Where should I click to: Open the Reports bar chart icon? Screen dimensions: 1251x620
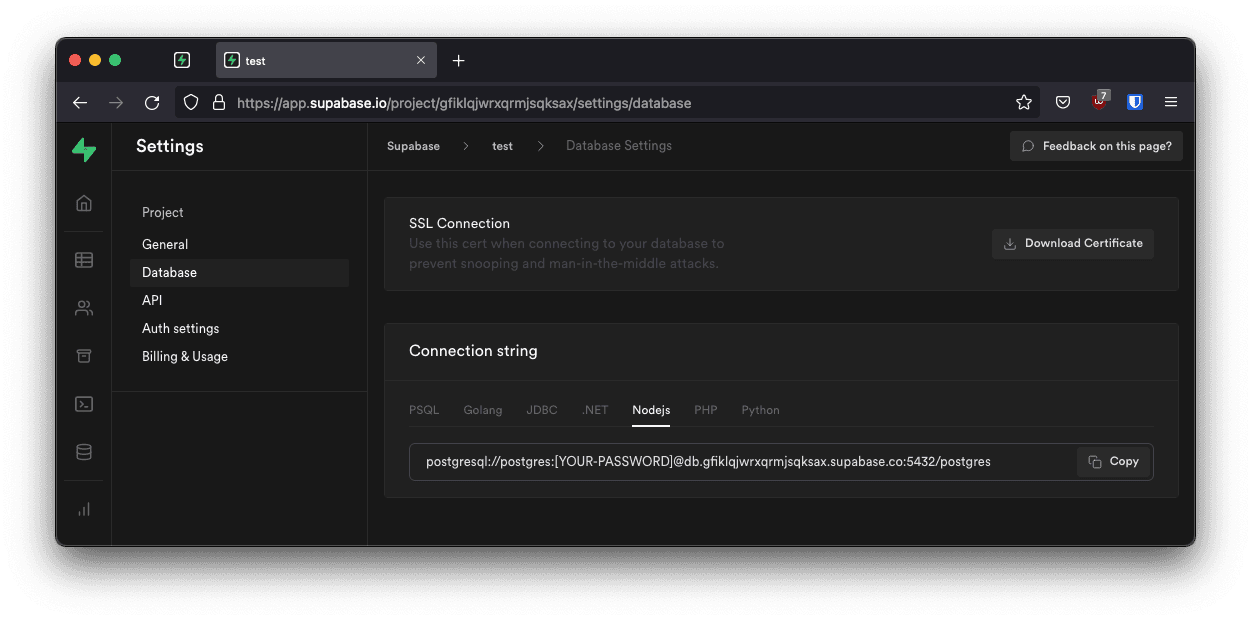coord(84,509)
